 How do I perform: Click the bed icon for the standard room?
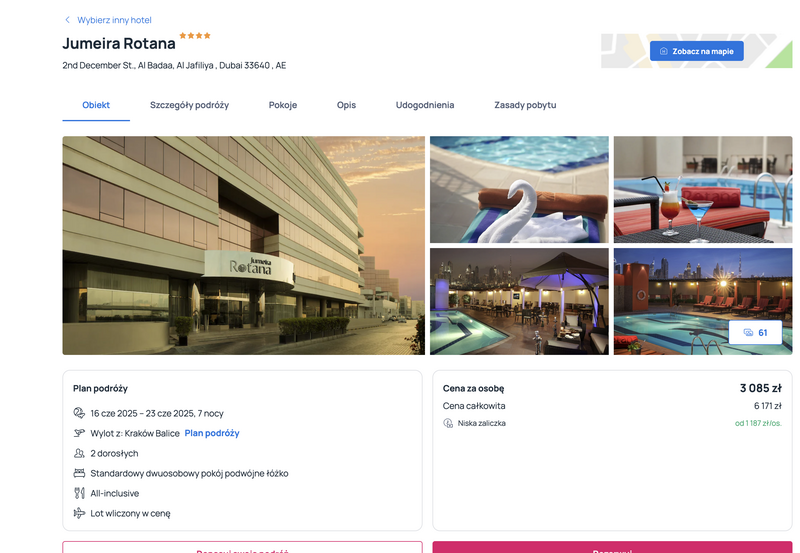tap(79, 473)
